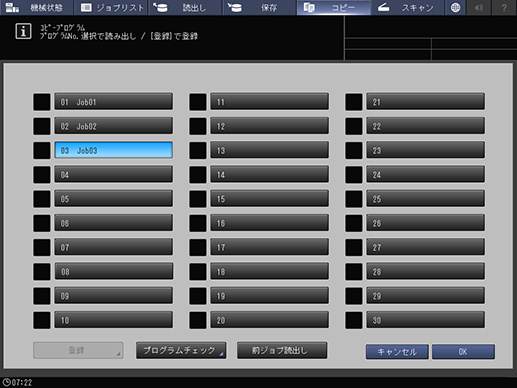Click the clock icon at bottom left
The height and width of the screenshot is (388, 517).
click(6, 382)
